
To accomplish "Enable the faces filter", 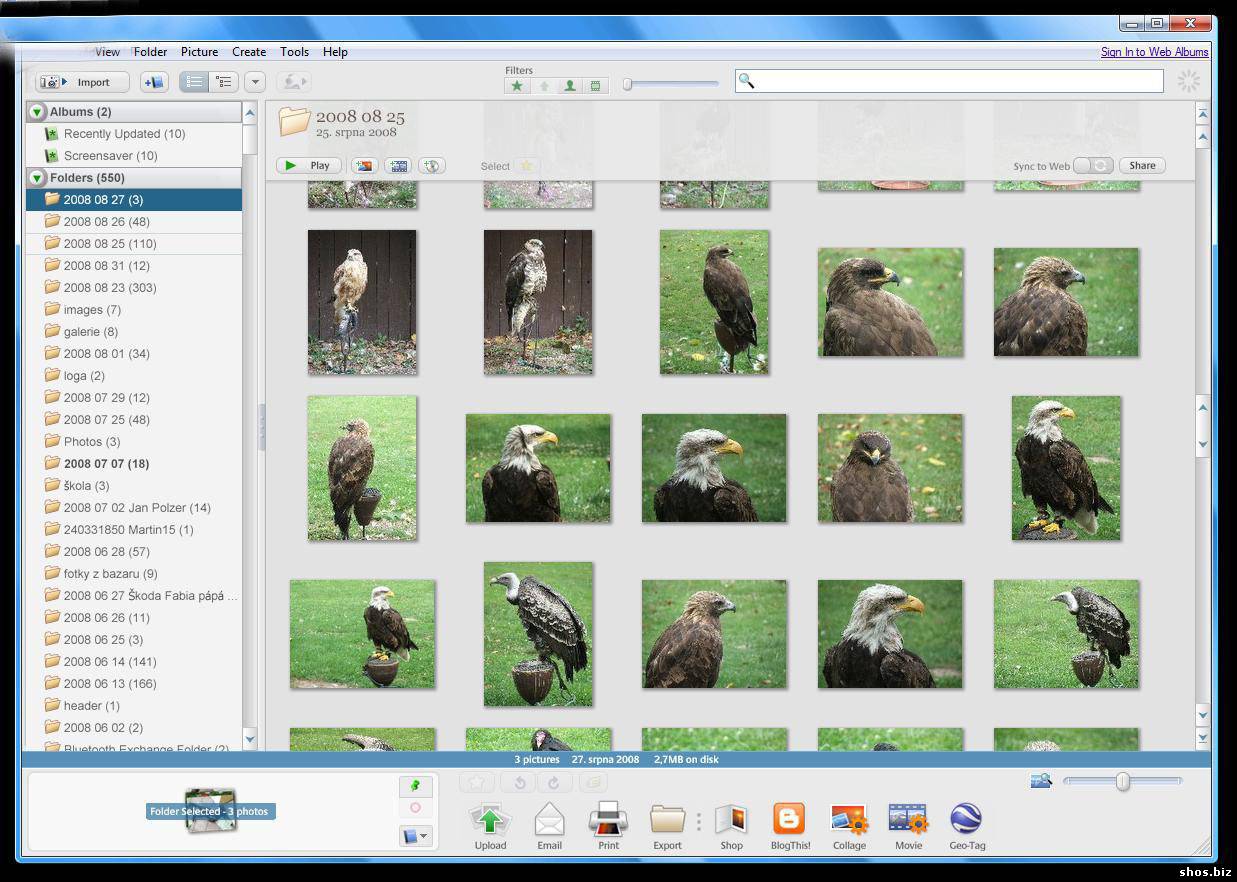I will click(569, 86).
